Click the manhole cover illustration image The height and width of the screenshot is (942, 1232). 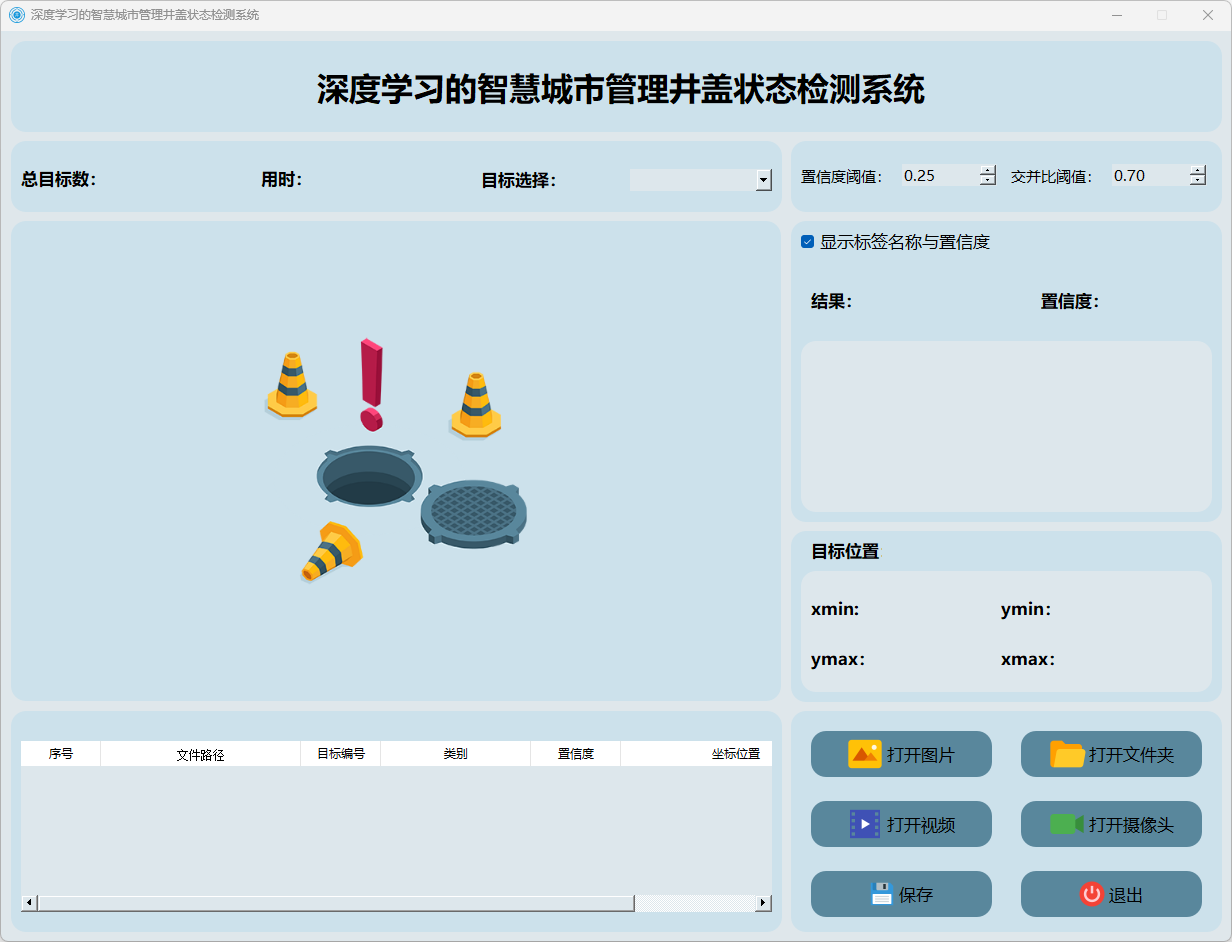(x=396, y=461)
